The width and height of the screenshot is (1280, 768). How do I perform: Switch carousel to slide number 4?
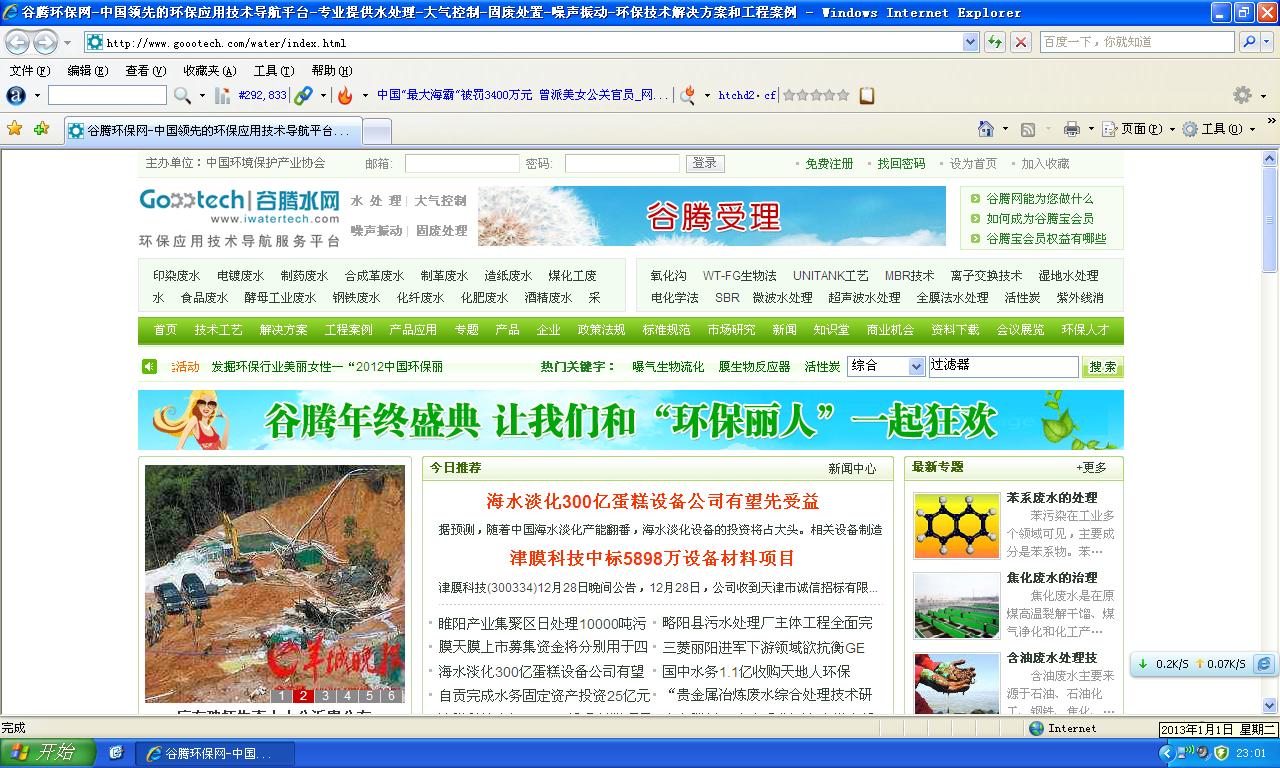pos(347,696)
